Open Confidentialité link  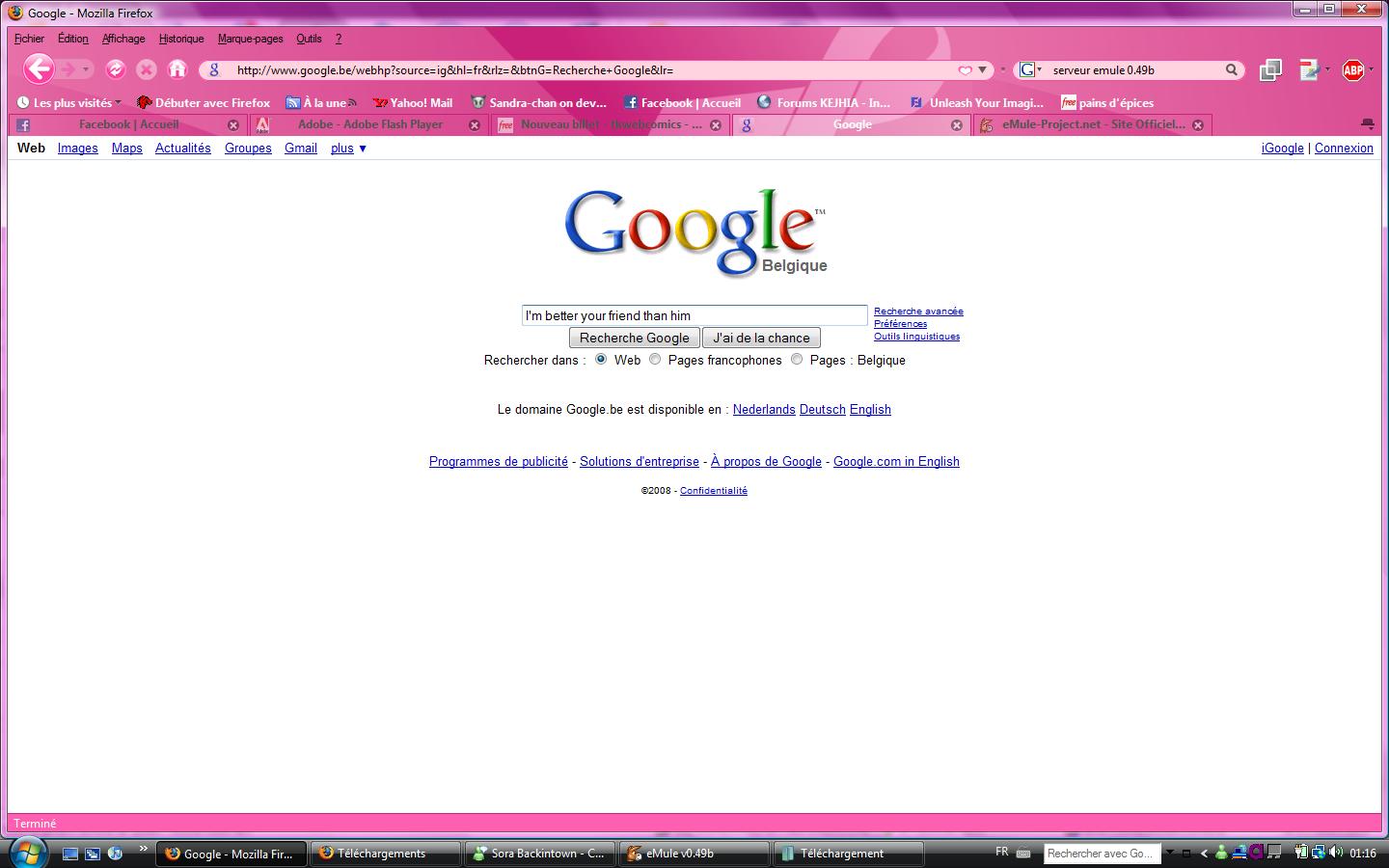(x=714, y=491)
